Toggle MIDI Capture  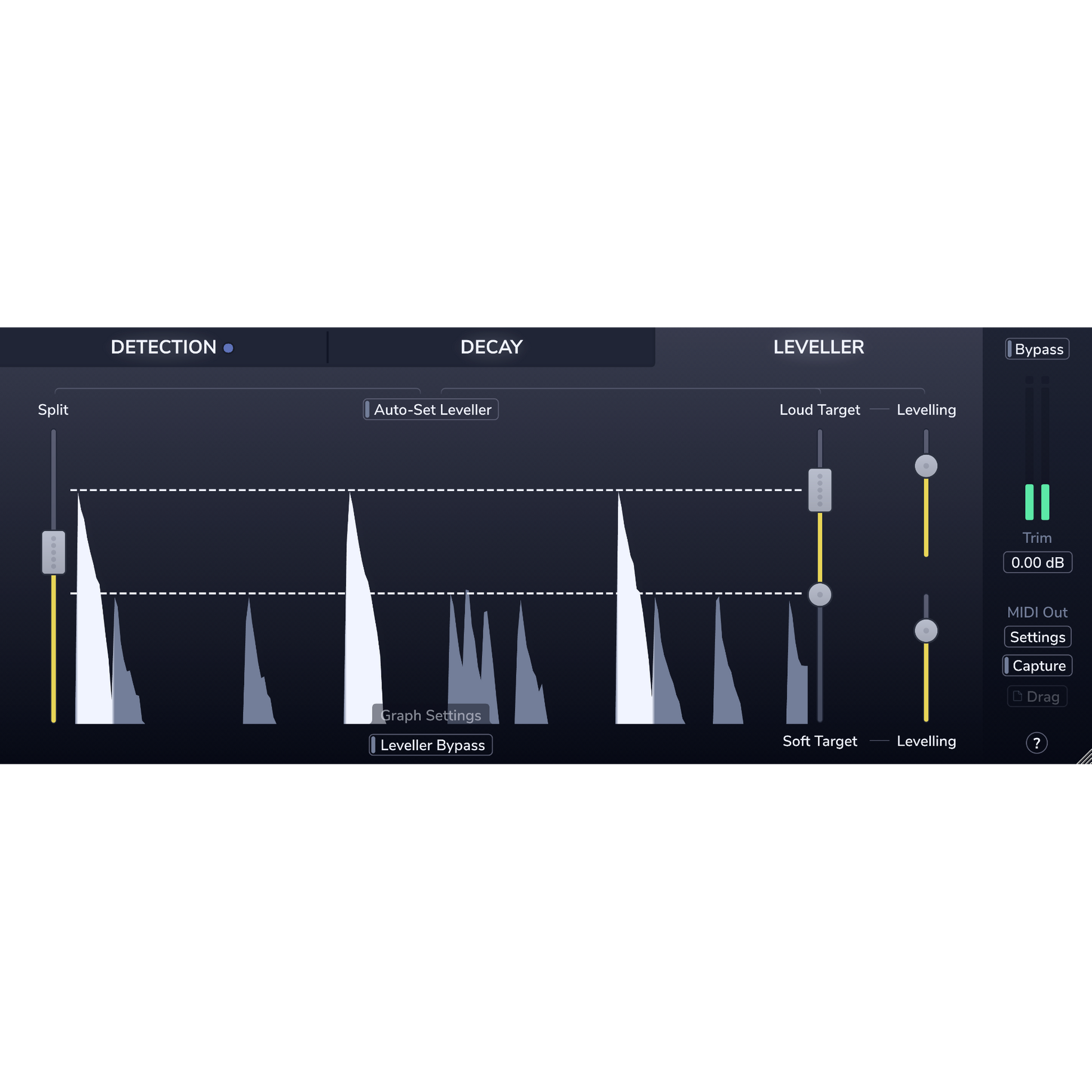[x=1037, y=666]
